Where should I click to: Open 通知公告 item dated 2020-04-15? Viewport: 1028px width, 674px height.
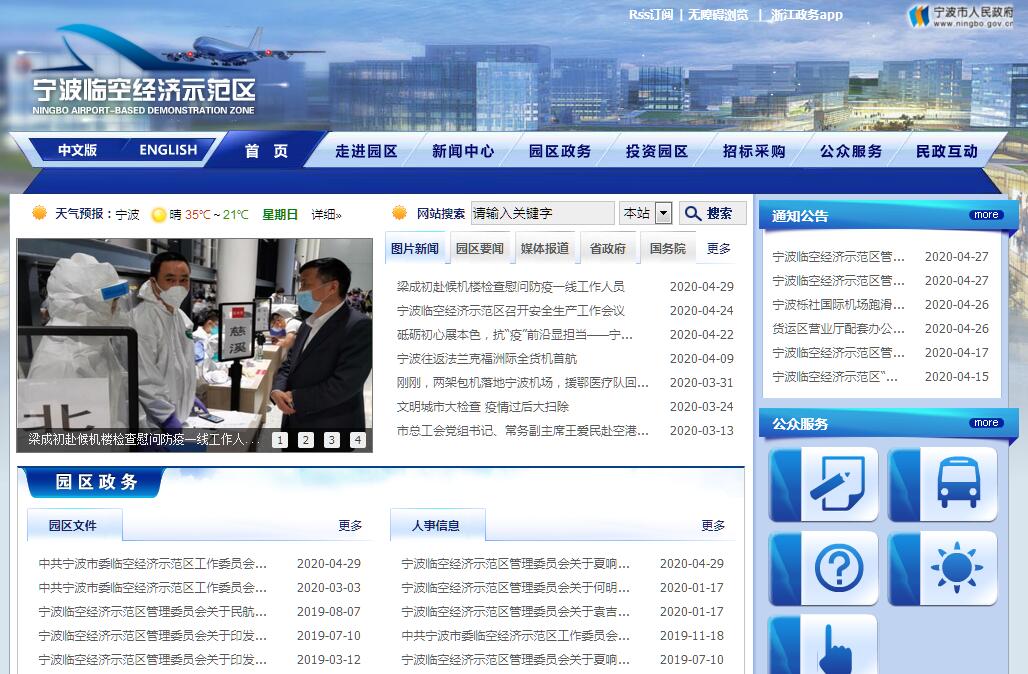tap(835, 377)
